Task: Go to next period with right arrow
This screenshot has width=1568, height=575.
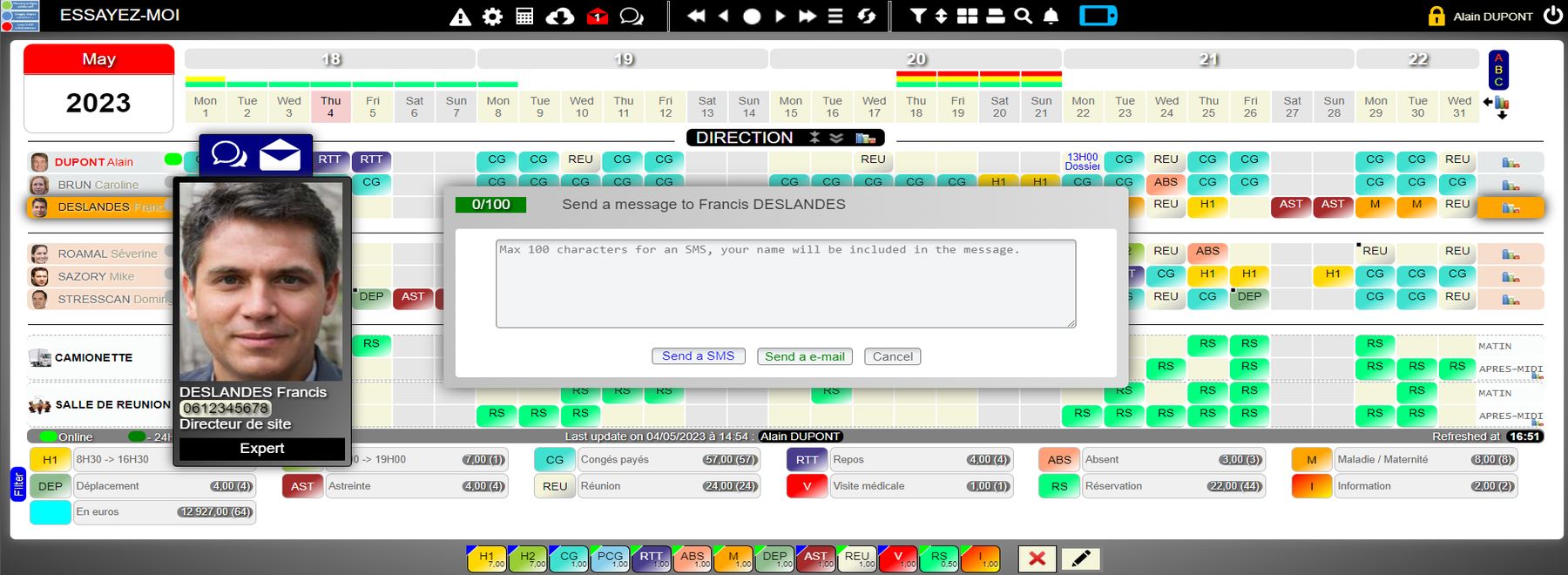Action: (780, 17)
